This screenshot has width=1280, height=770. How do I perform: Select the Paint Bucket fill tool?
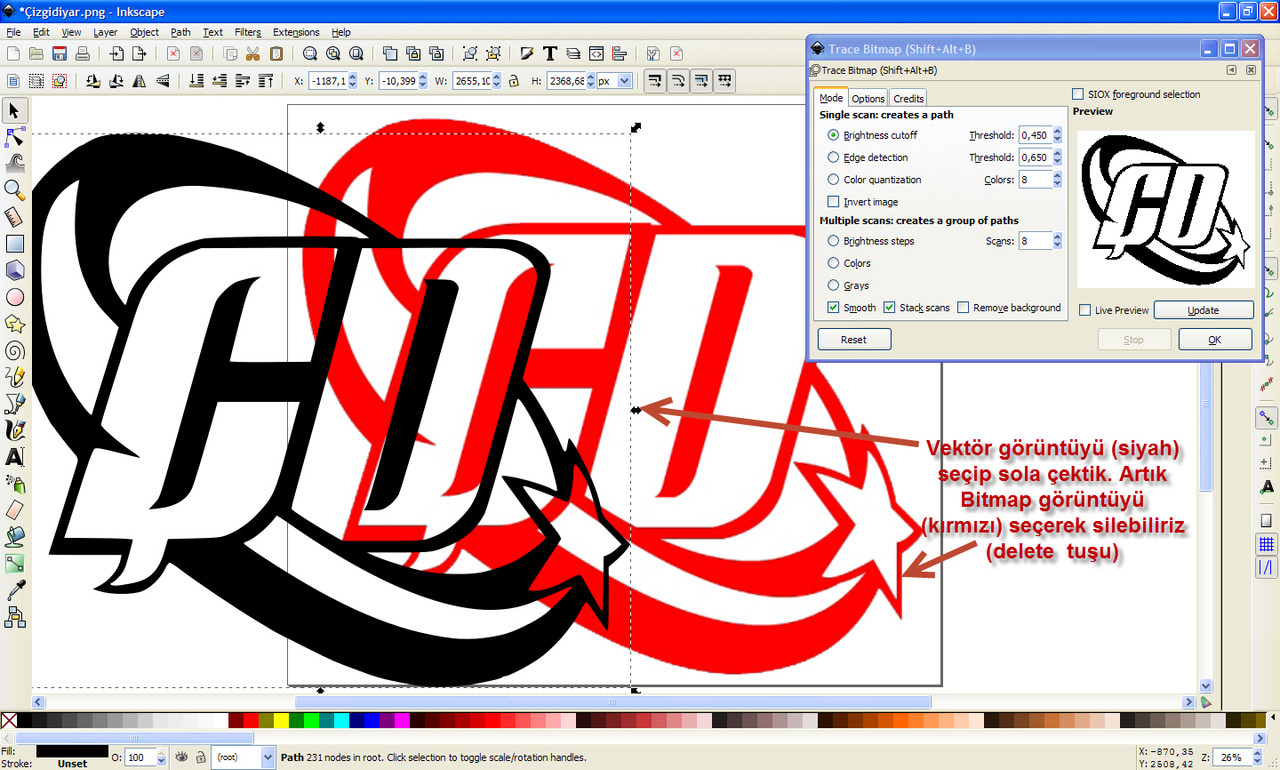tap(15, 537)
